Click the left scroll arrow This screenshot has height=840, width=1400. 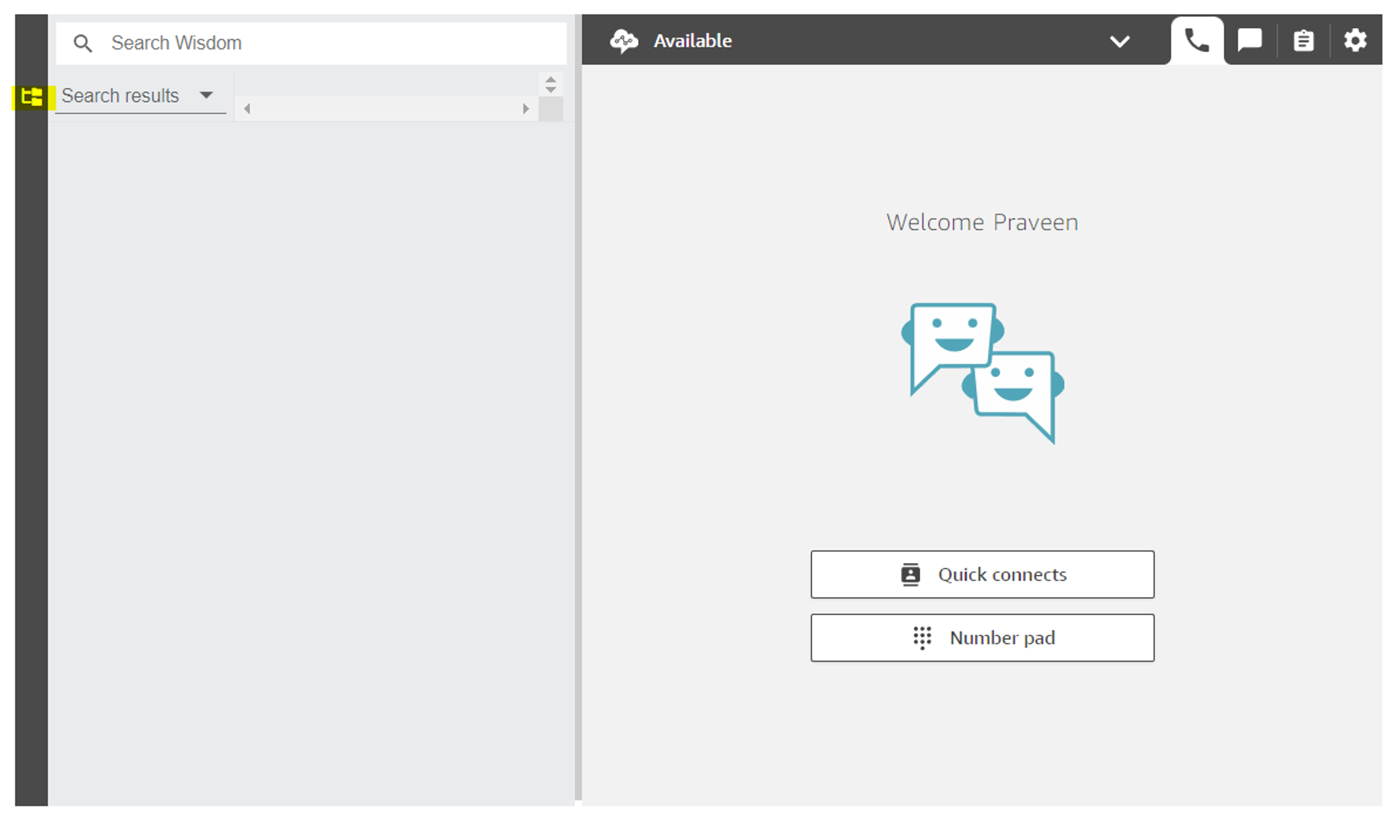pos(247,109)
